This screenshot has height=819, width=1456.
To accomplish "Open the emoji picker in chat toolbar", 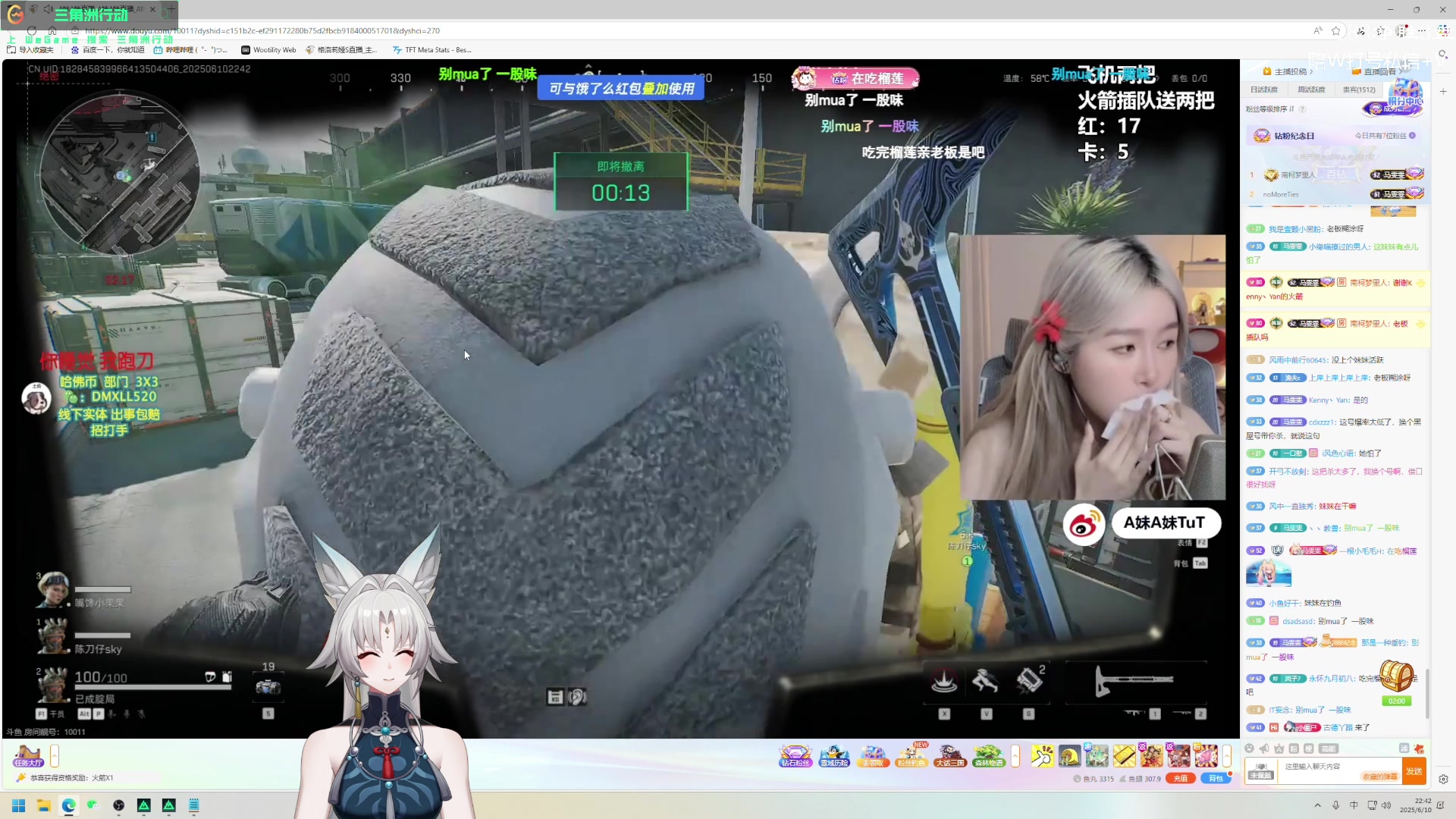I will click(1249, 748).
